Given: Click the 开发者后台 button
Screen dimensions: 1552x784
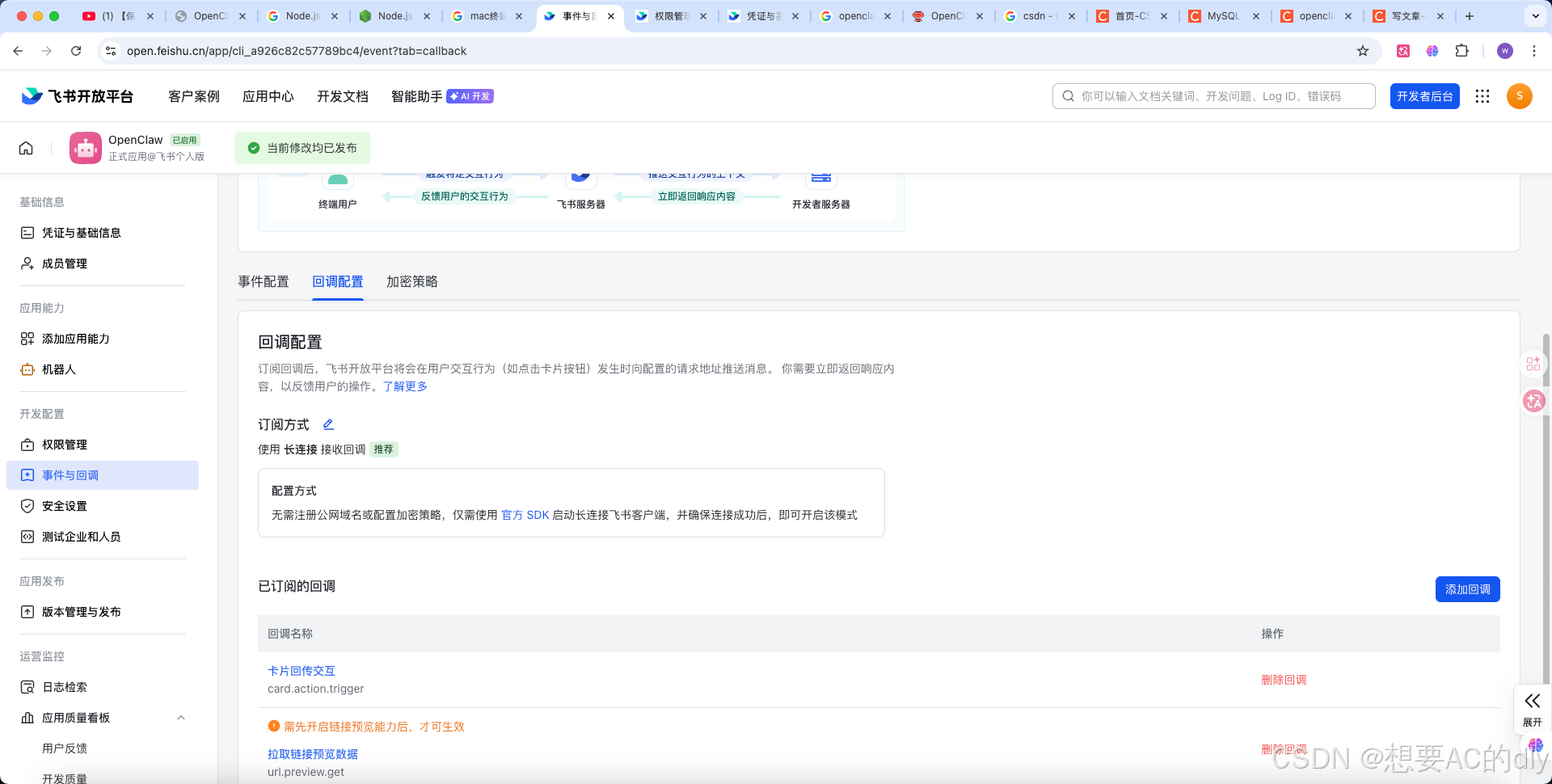Looking at the screenshot, I should (x=1425, y=96).
